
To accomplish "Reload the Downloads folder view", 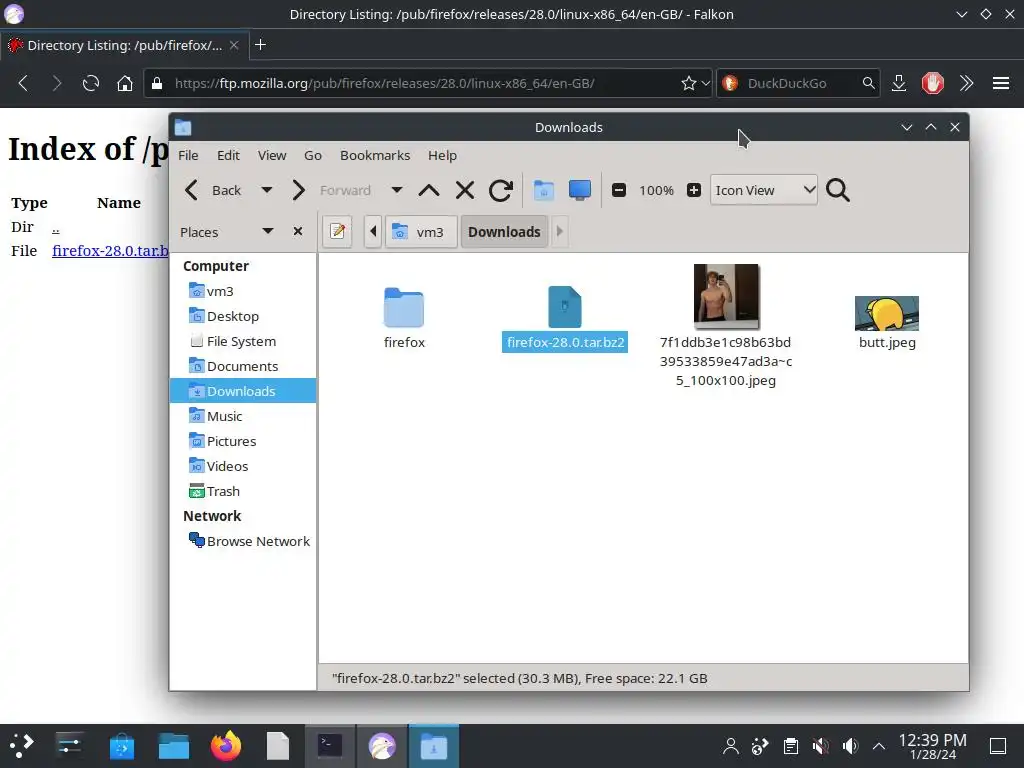I will click(x=501, y=190).
